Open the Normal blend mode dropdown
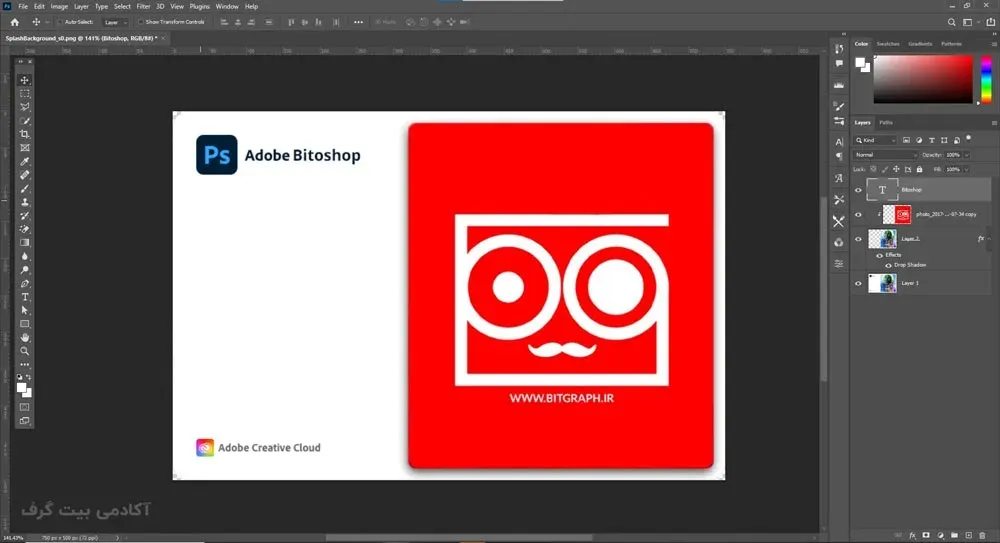This screenshot has width=1000, height=543. tap(886, 155)
